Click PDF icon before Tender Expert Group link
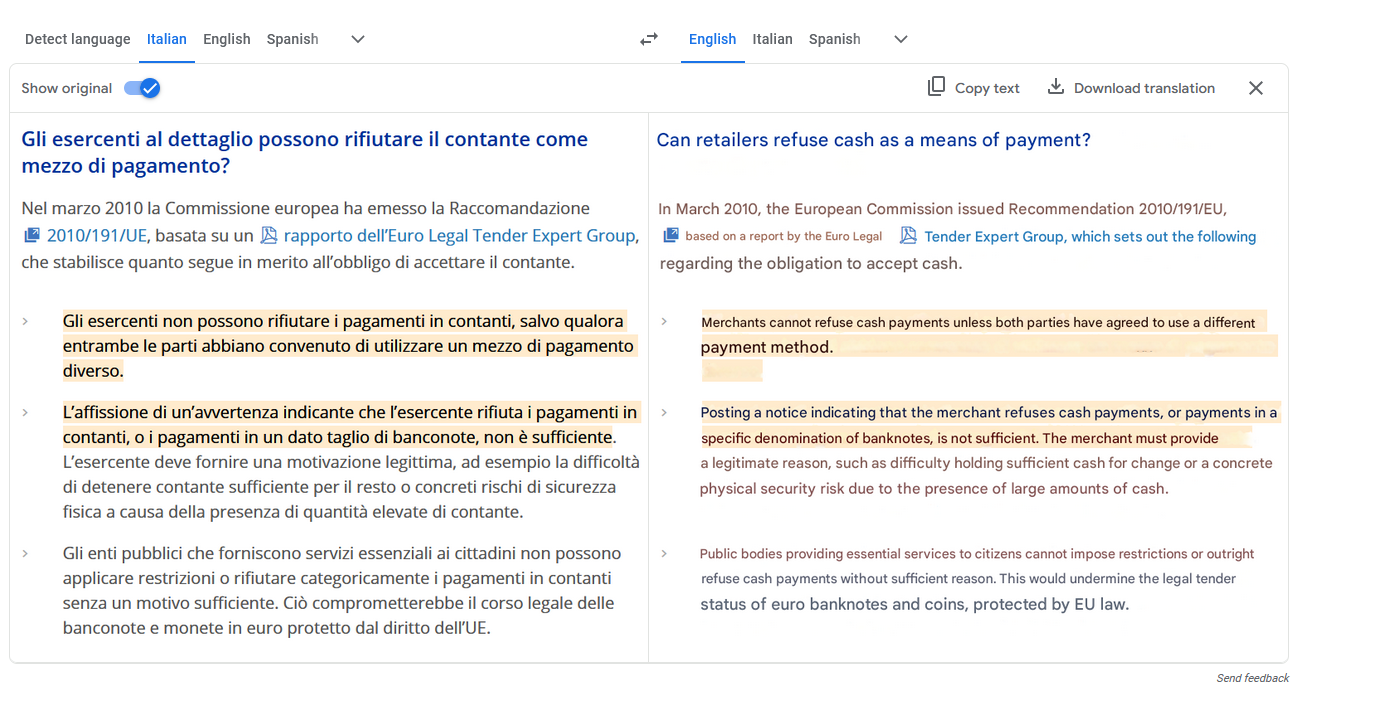 908,236
